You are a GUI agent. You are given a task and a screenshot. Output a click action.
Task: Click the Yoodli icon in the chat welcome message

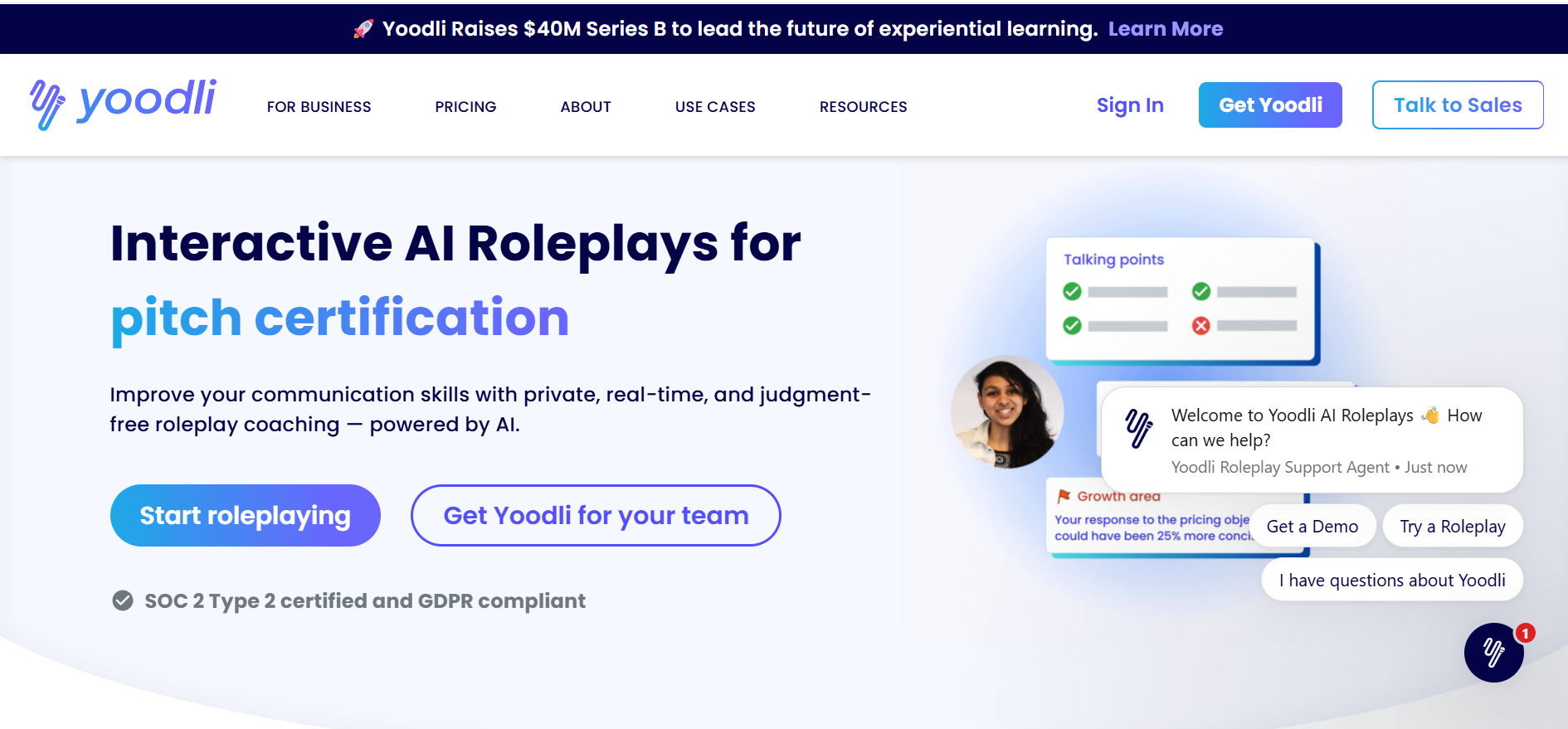click(x=1138, y=428)
